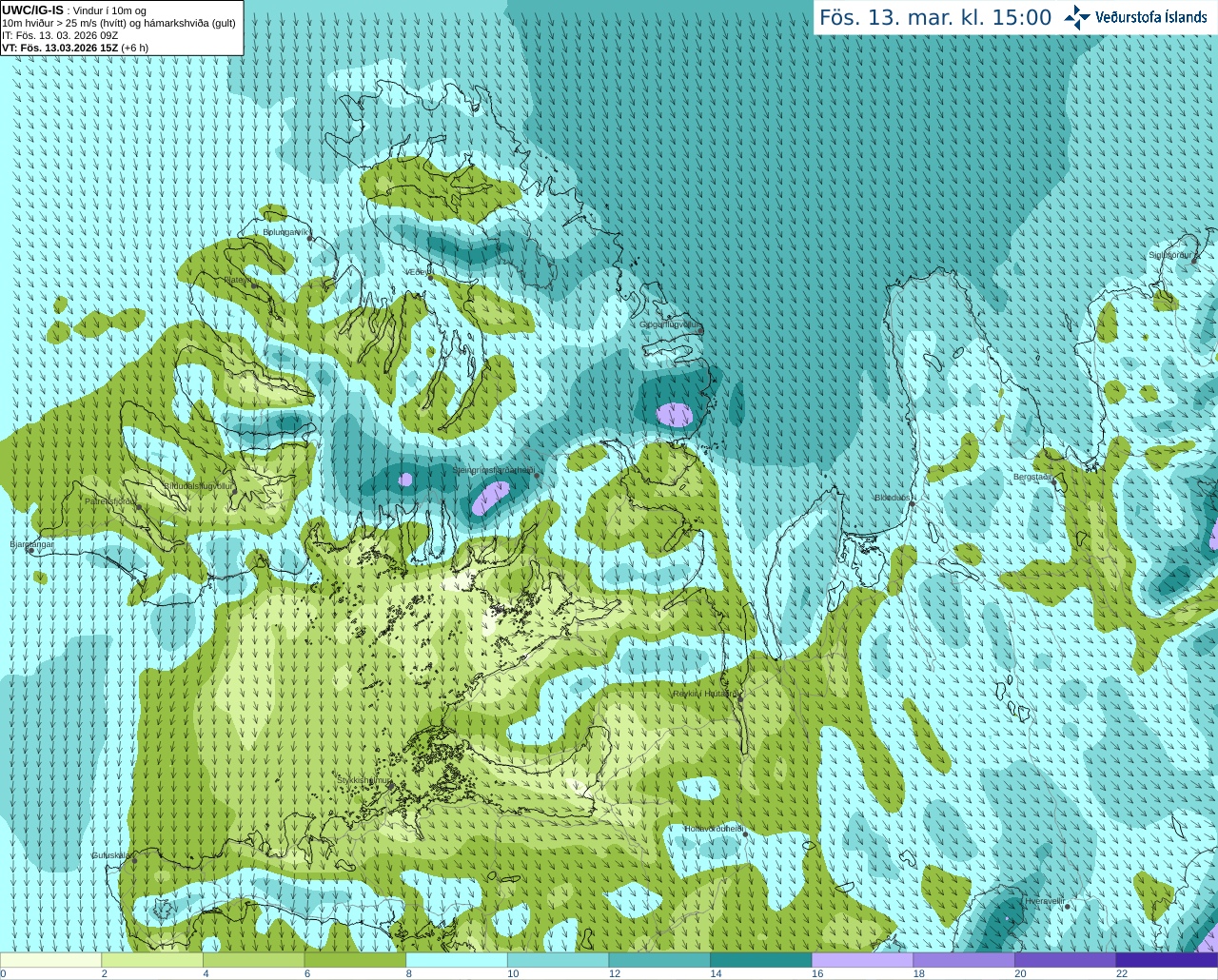
Task: Select the Bolungarvík station label
Action: [285, 232]
